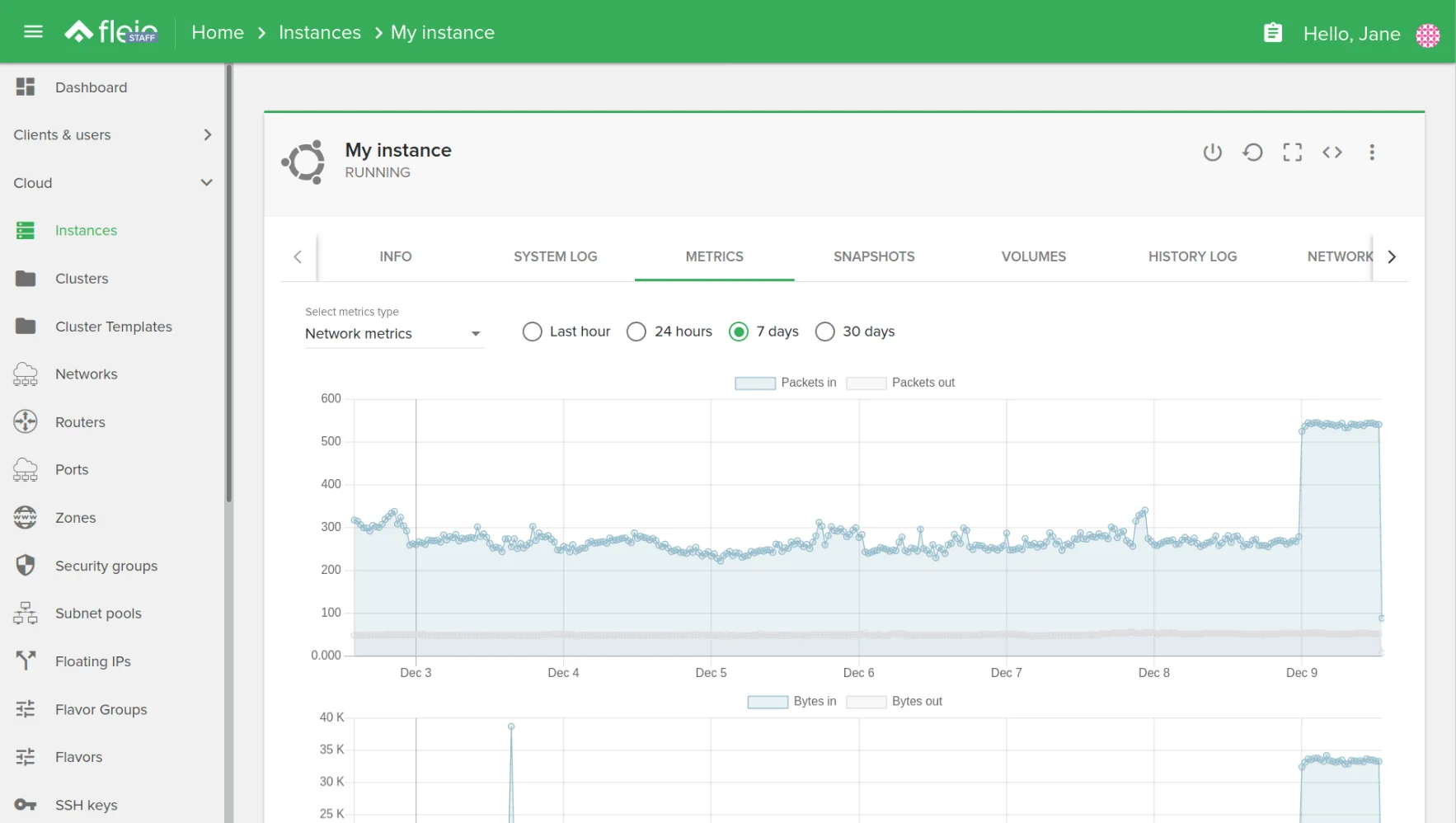1456x823 pixels.
Task: Switch to the Snapshots tab
Action: coord(873,256)
